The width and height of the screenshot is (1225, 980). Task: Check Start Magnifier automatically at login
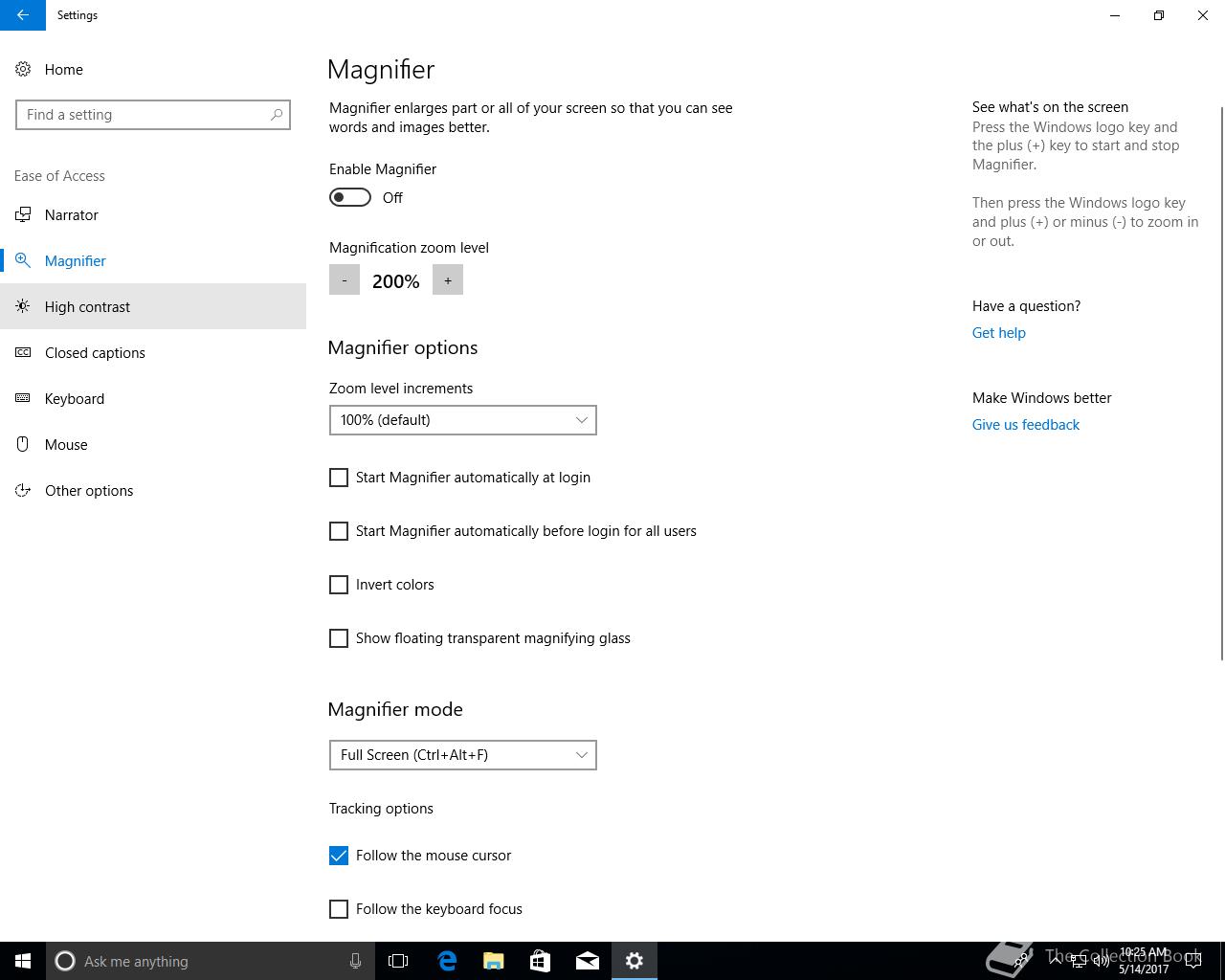coord(339,478)
